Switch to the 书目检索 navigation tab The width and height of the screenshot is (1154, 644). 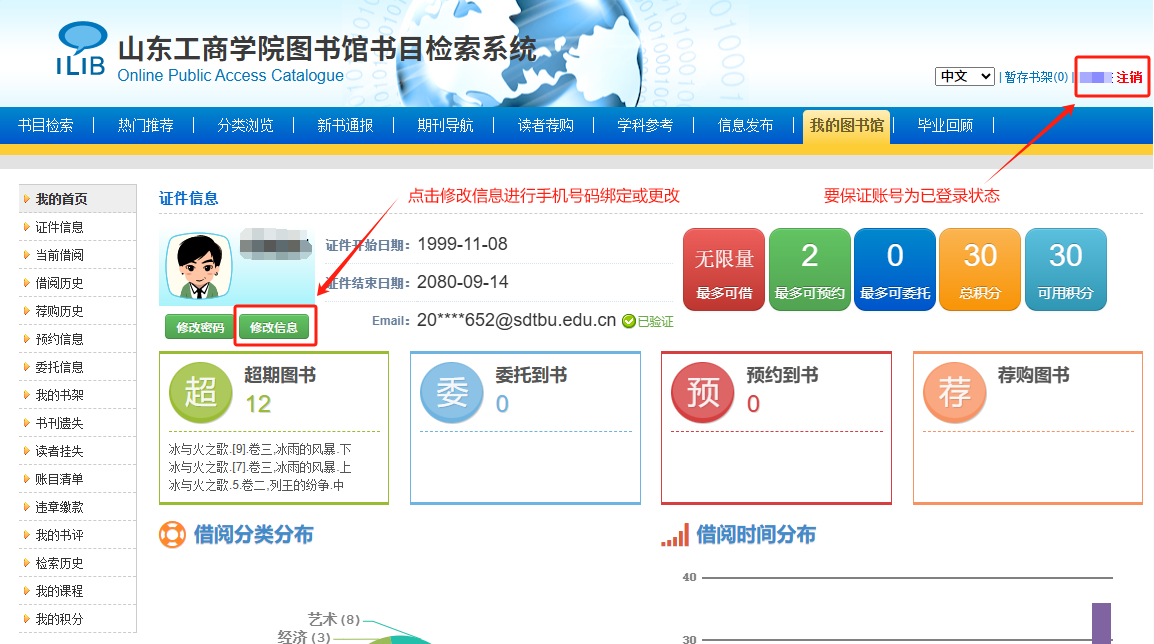(46, 126)
